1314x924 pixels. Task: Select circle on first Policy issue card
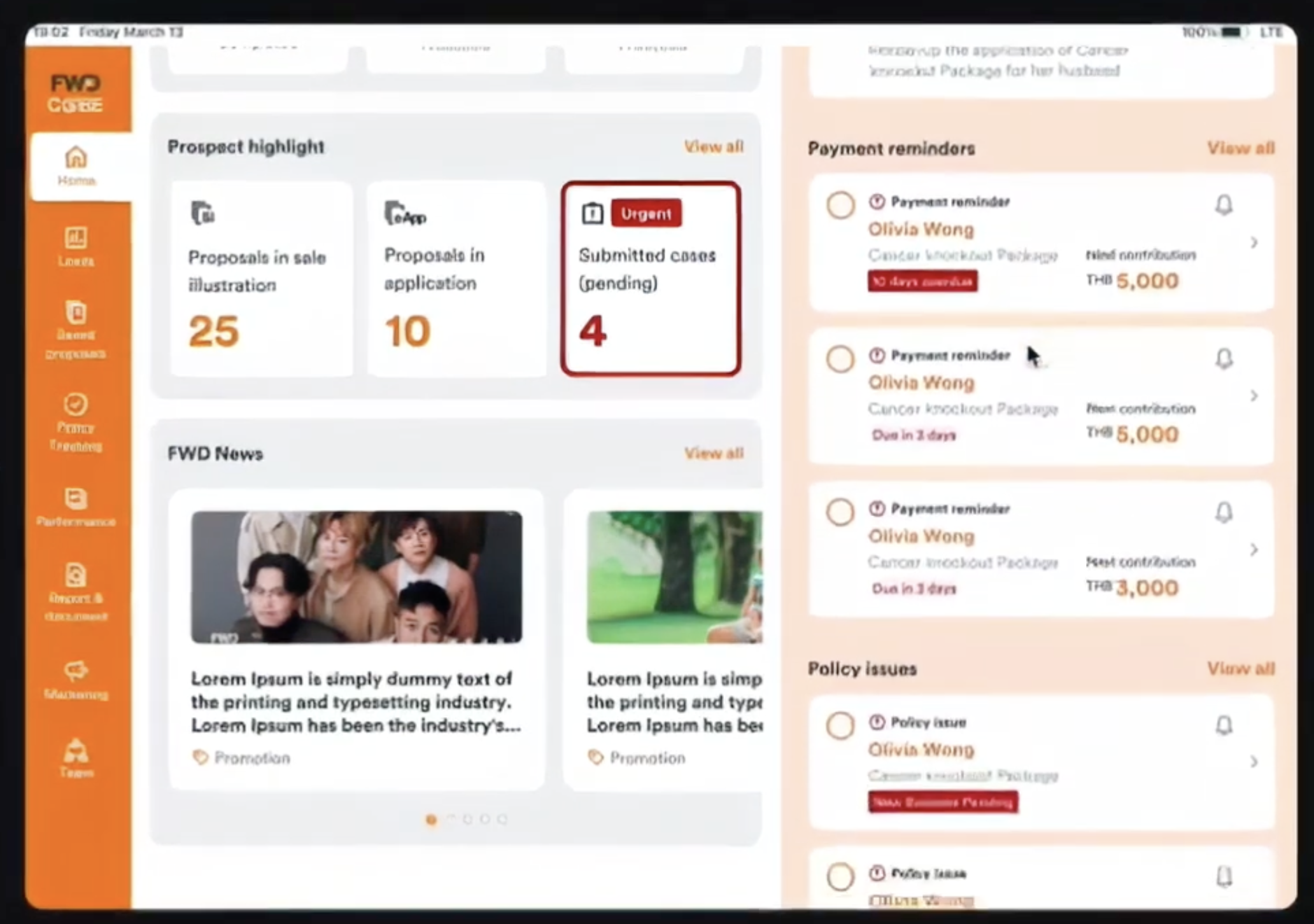(x=840, y=725)
